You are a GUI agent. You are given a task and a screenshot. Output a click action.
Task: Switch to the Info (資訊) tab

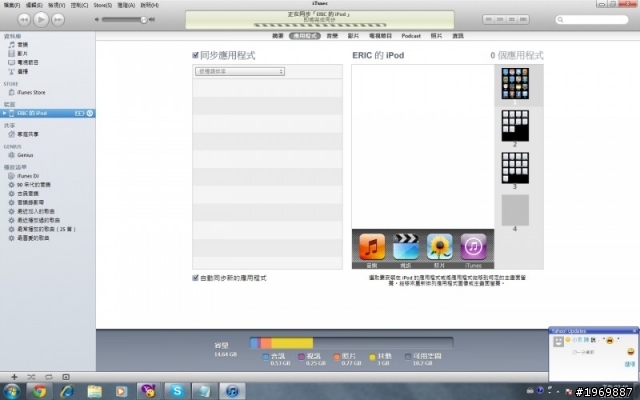click(458, 36)
